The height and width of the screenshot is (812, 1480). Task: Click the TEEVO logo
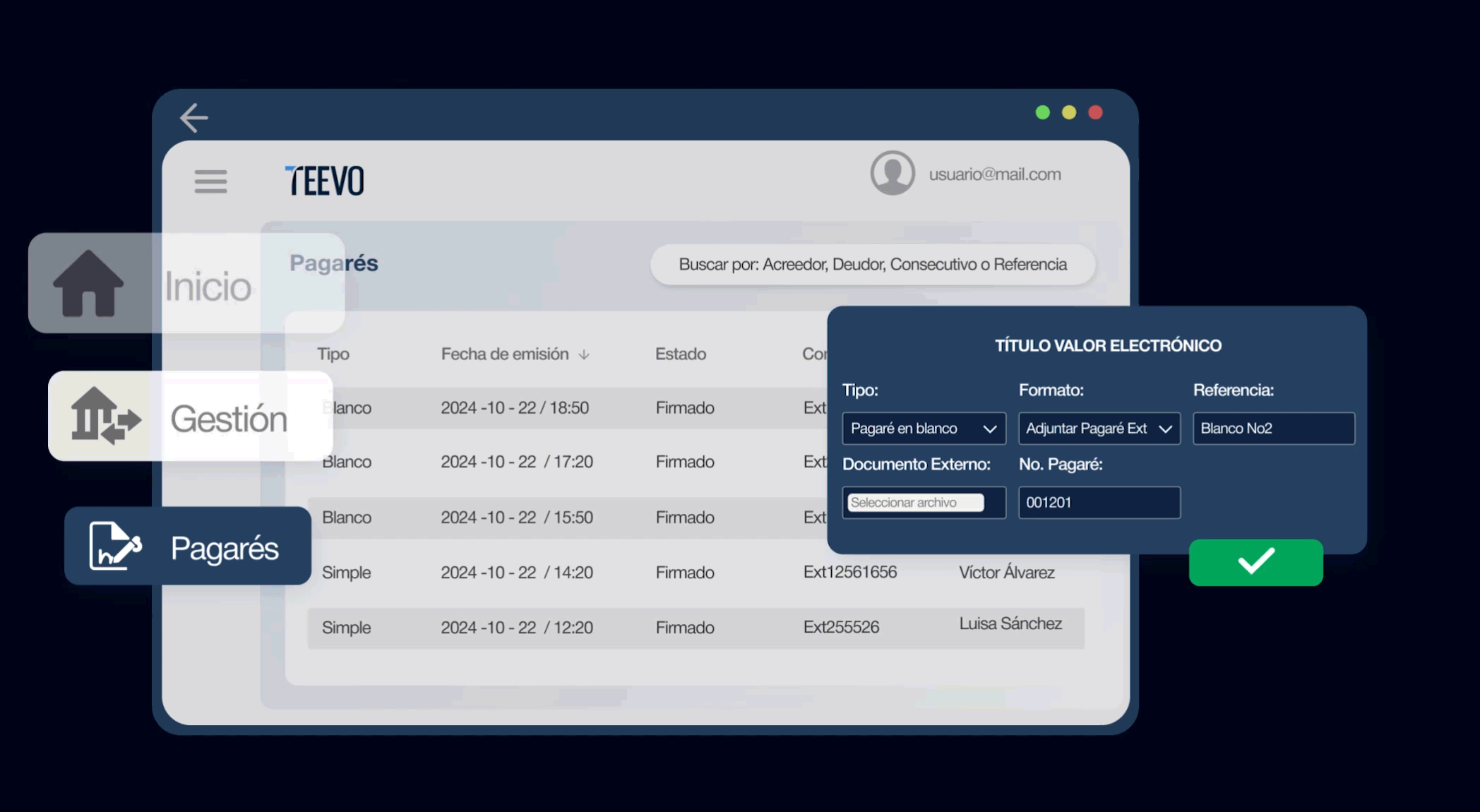325,181
